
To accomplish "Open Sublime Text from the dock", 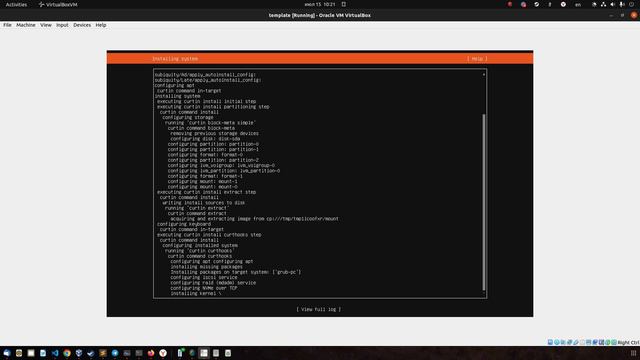I will coord(103,353).
